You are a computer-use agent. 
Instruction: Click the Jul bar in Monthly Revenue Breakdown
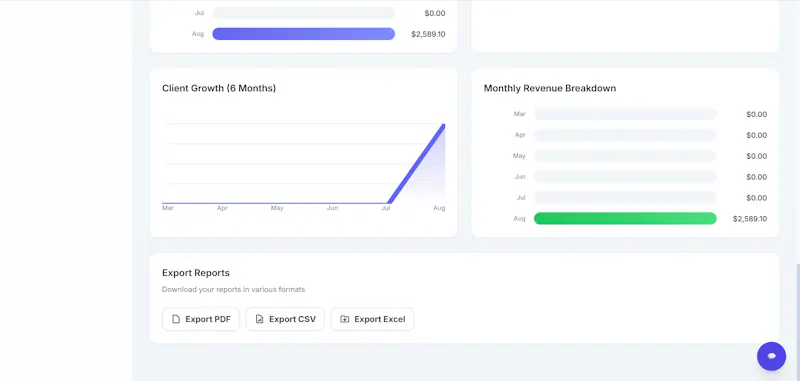coord(625,198)
